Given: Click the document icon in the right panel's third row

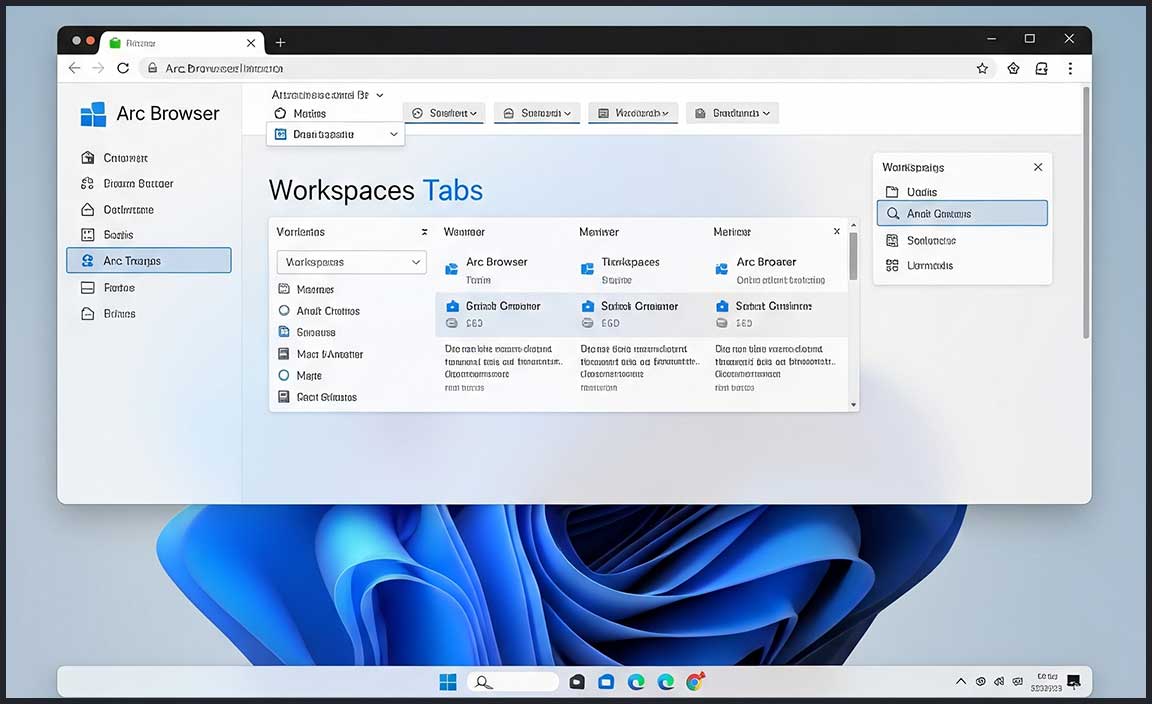Looking at the screenshot, I should [892, 240].
